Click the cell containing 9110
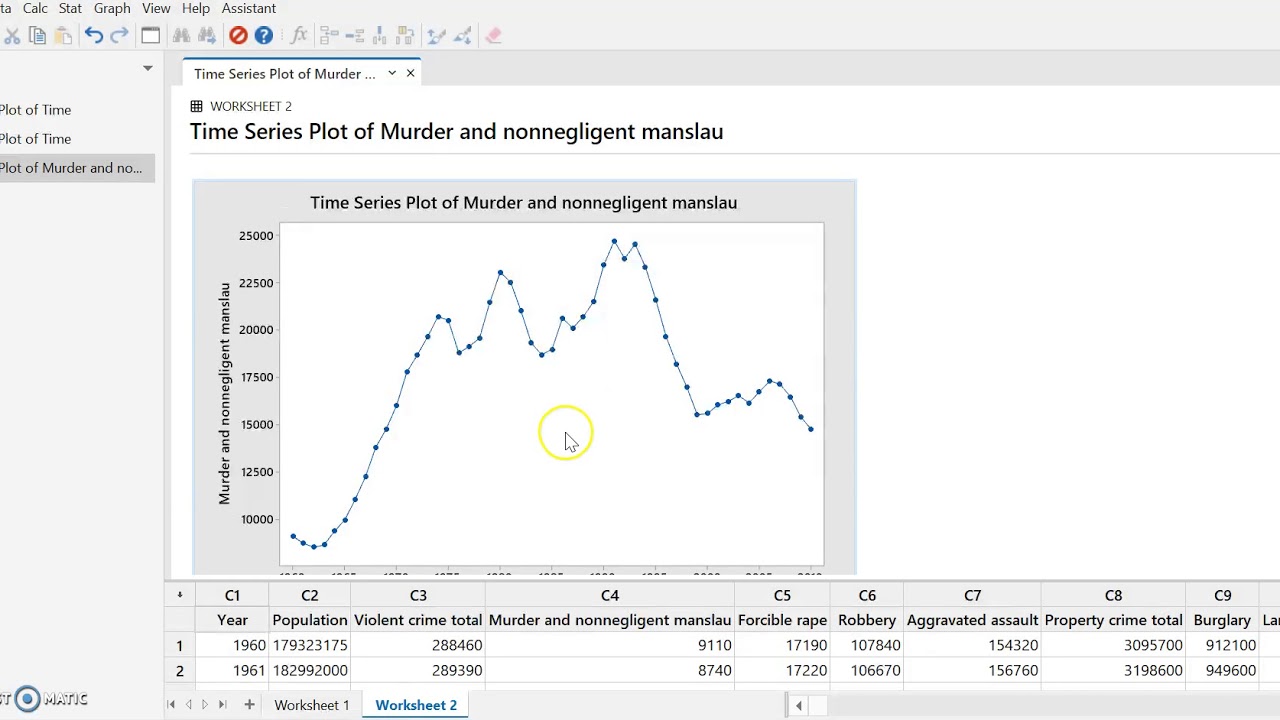Screen dimensions: 1280x720 pyautogui.click(x=610, y=646)
